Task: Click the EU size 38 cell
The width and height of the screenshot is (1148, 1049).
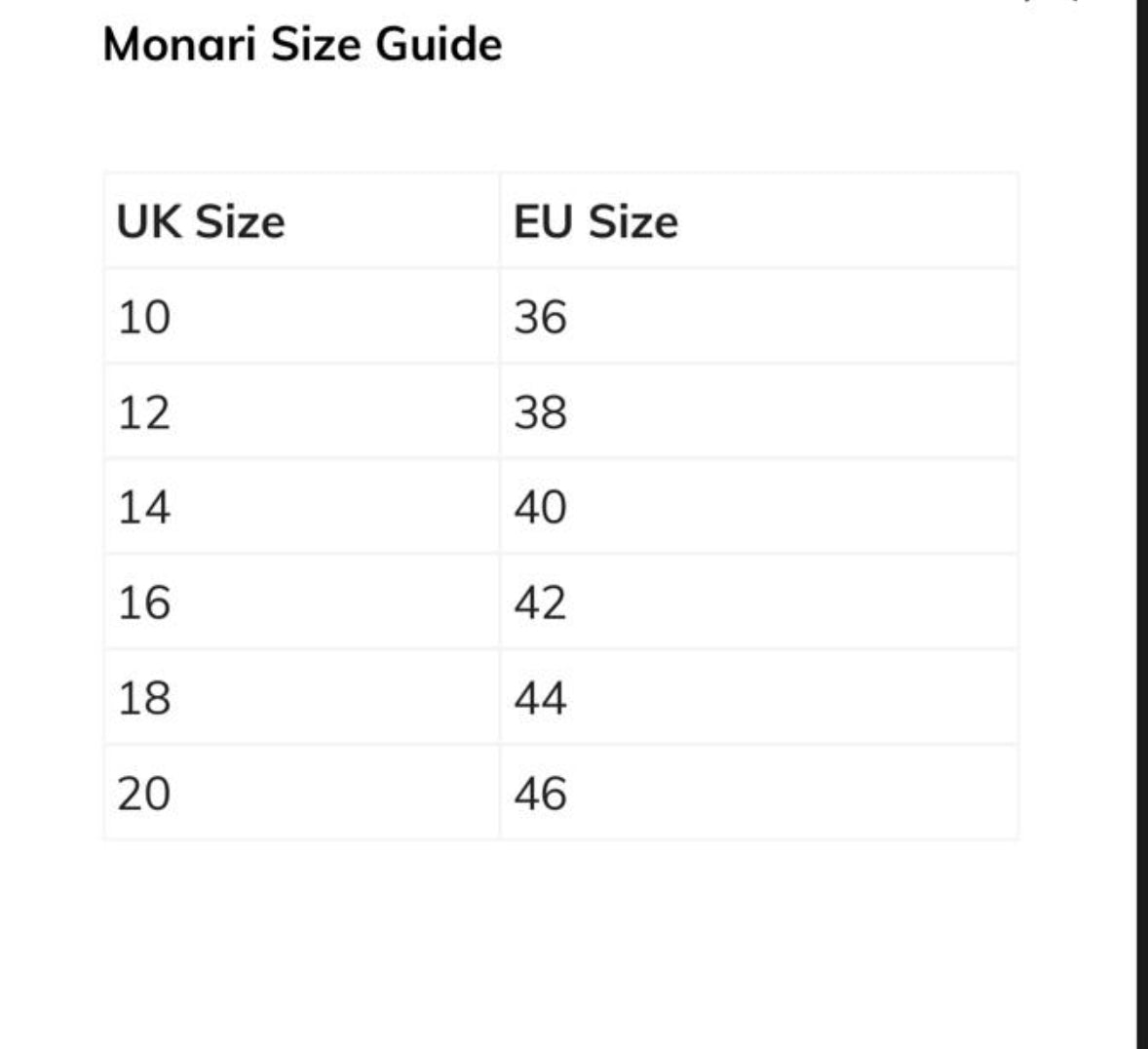Action: pos(540,412)
